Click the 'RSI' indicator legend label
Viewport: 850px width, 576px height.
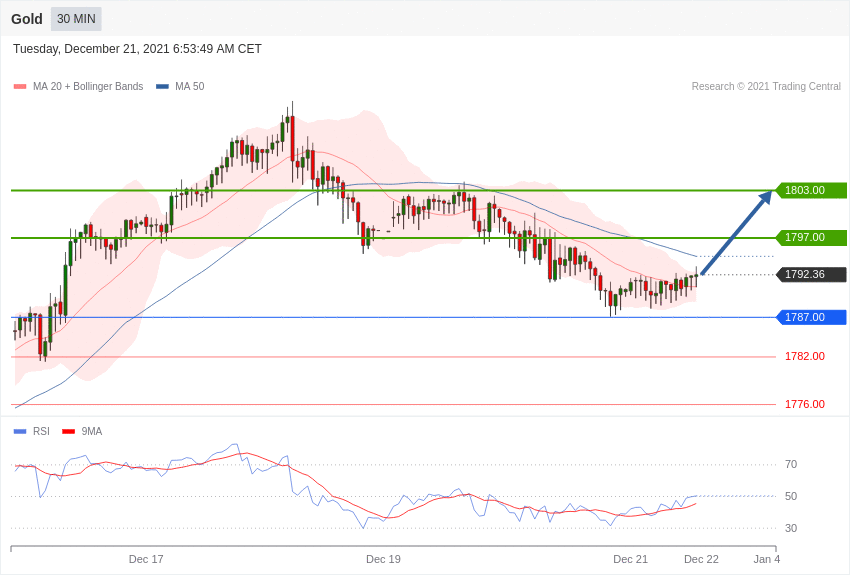41,431
